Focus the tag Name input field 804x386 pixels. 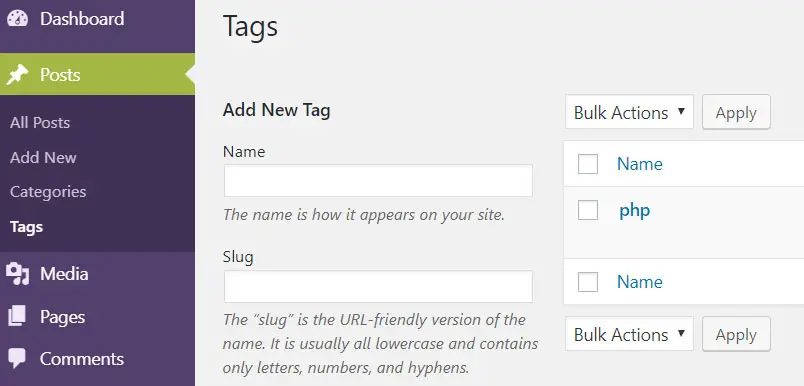point(378,180)
